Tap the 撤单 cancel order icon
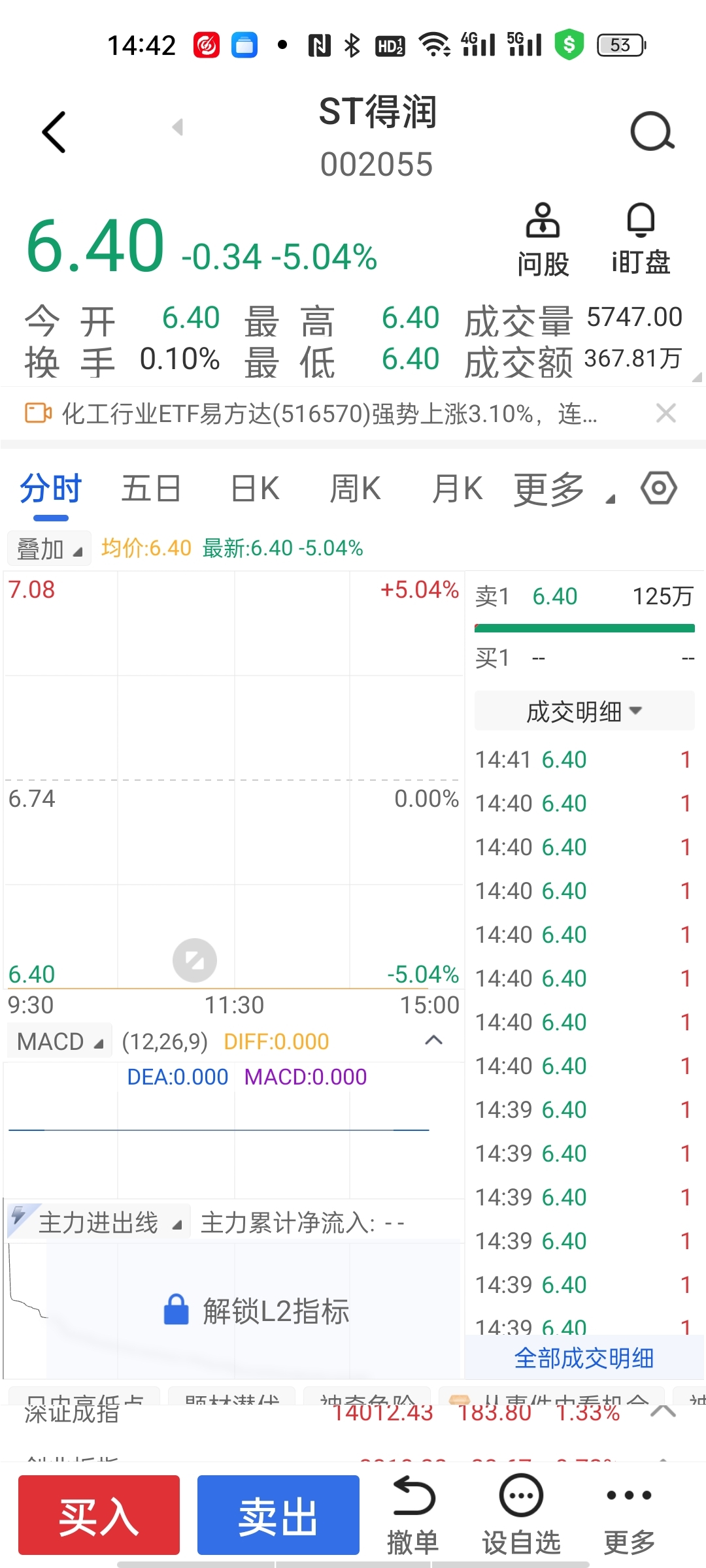Image resolution: width=706 pixels, height=1568 pixels. tap(412, 1514)
